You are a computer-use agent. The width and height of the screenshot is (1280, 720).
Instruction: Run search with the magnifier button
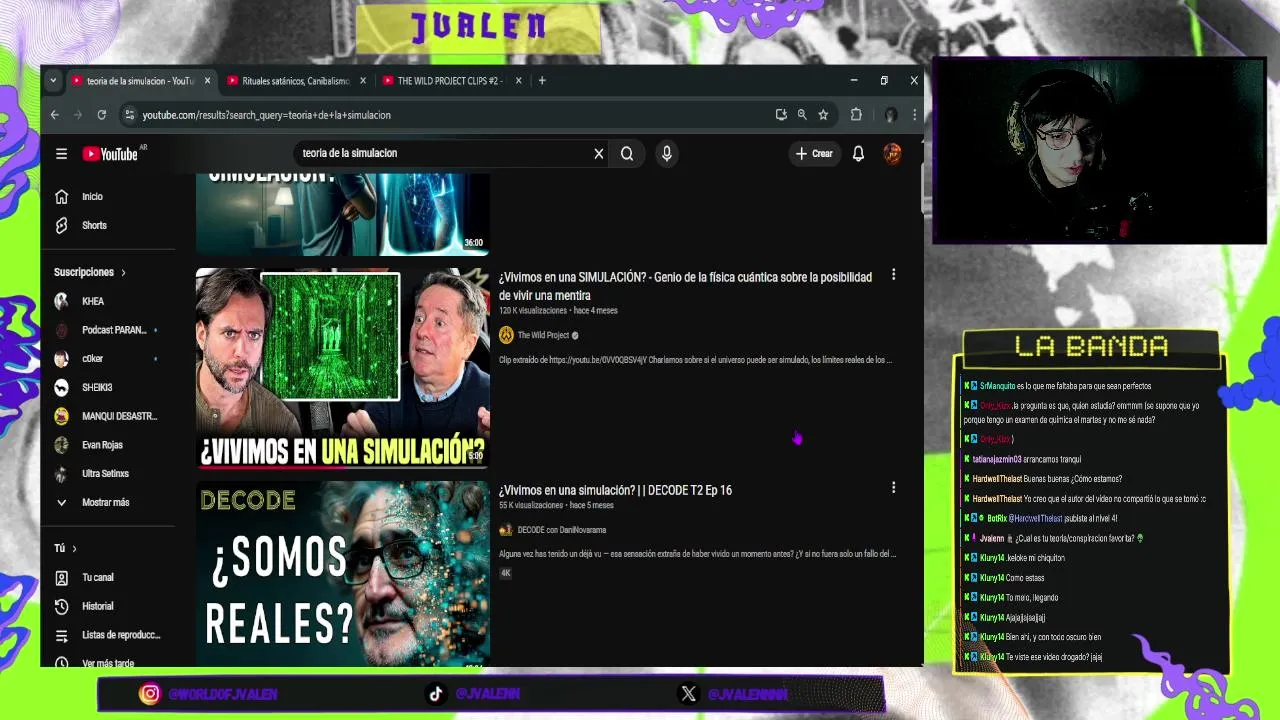click(627, 153)
